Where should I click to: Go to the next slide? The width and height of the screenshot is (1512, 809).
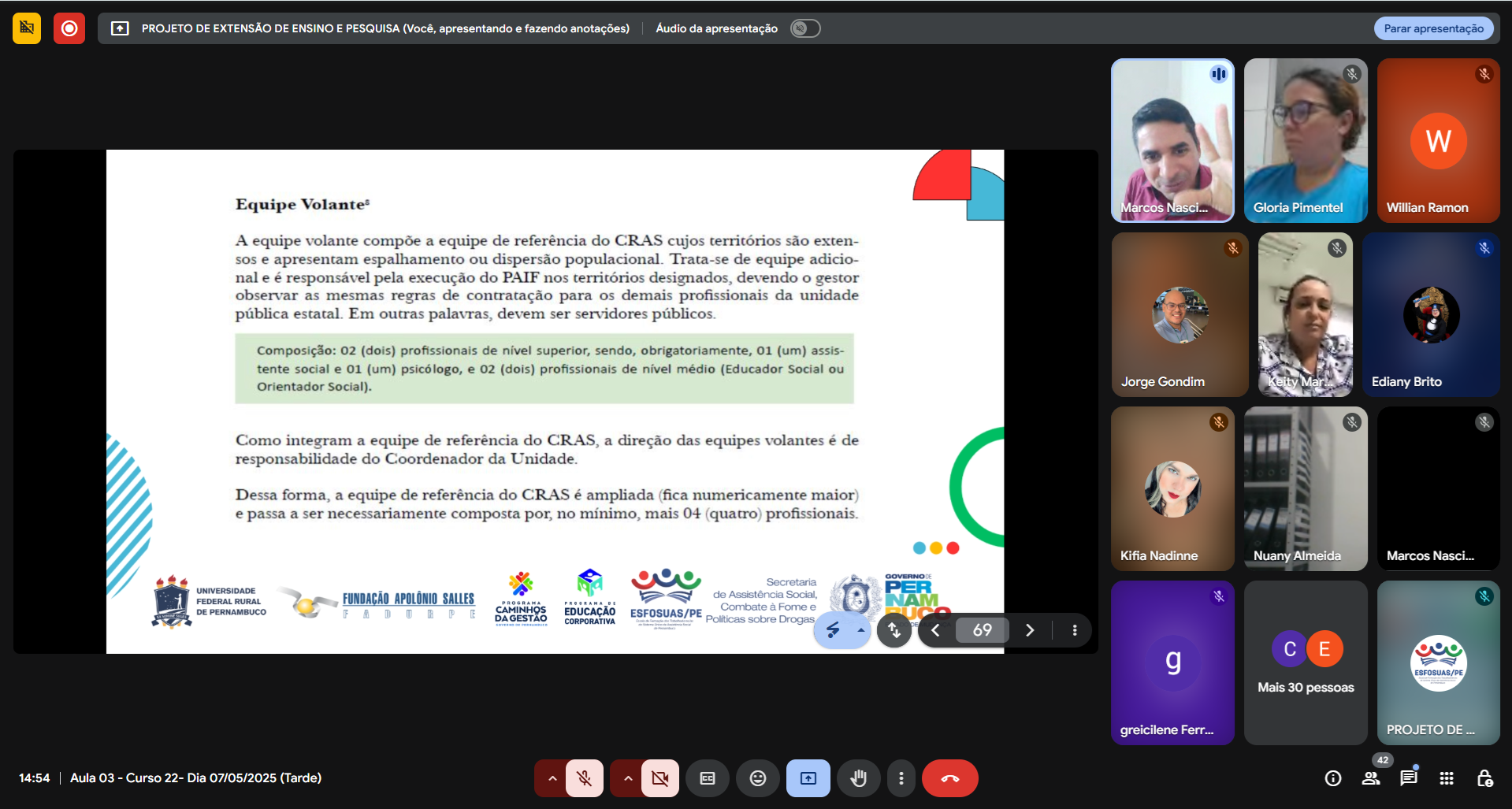pyautogui.click(x=1029, y=630)
